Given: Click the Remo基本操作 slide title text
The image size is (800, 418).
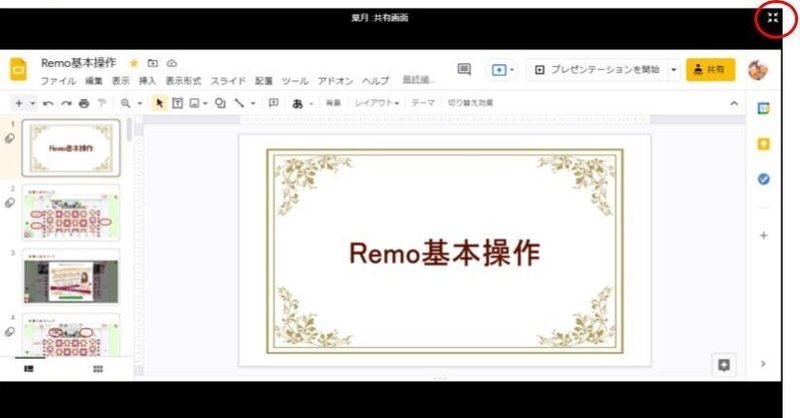Looking at the screenshot, I should 444,253.
